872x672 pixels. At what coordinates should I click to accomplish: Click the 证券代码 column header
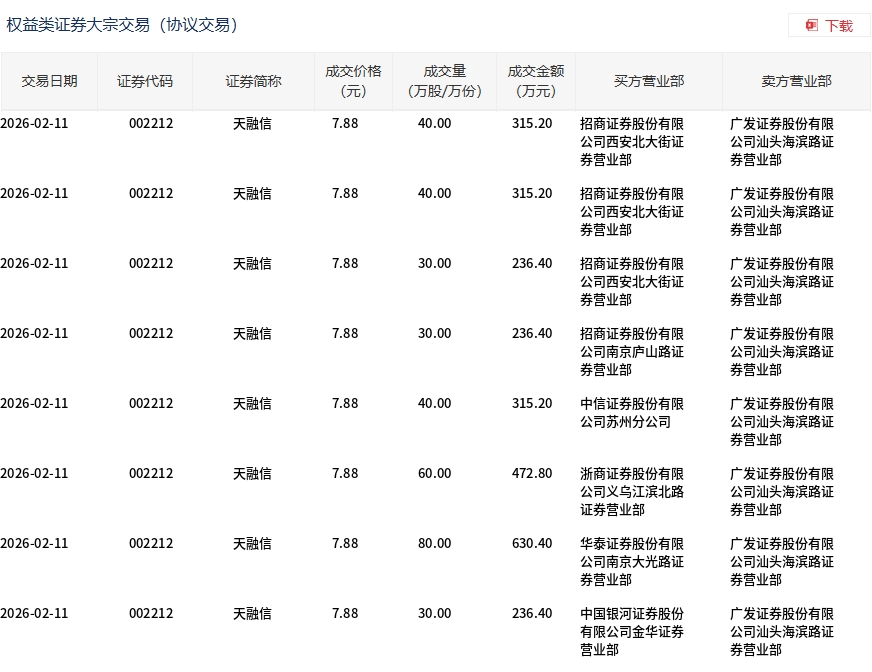(x=145, y=81)
